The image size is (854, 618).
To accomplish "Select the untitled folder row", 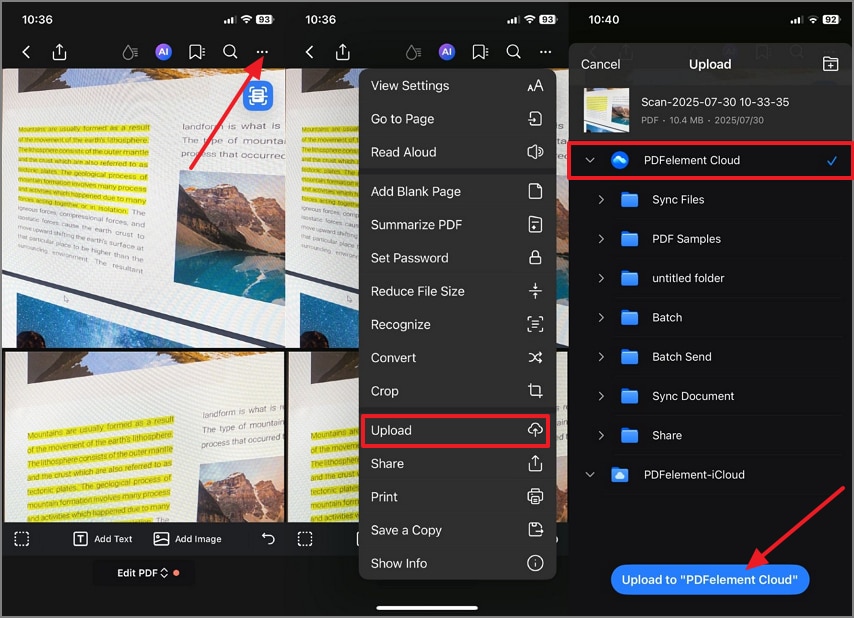I will coord(710,278).
